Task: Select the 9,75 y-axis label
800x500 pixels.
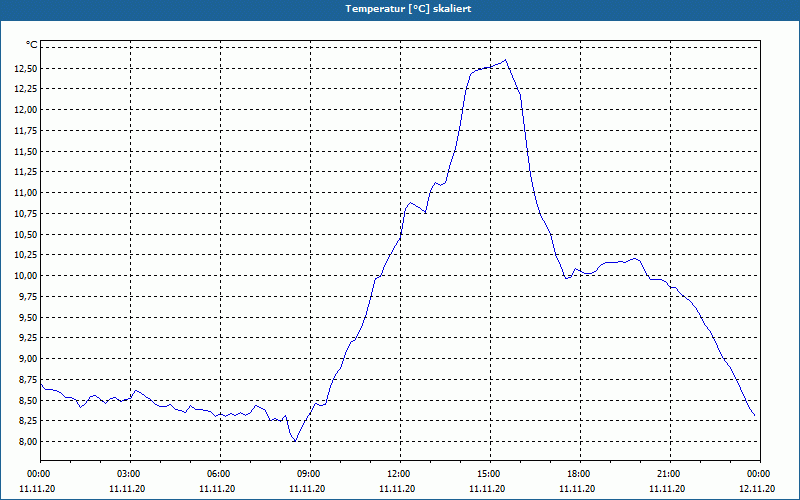Action: coord(27,296)
